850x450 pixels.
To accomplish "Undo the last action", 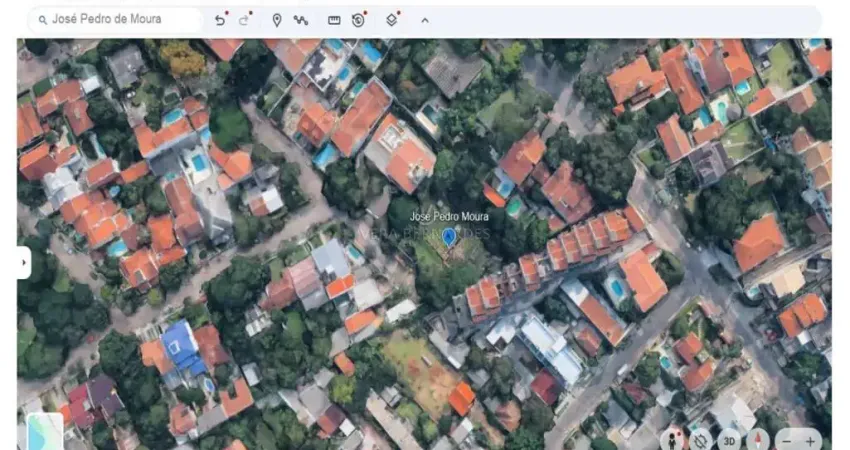I will [220, 20].
